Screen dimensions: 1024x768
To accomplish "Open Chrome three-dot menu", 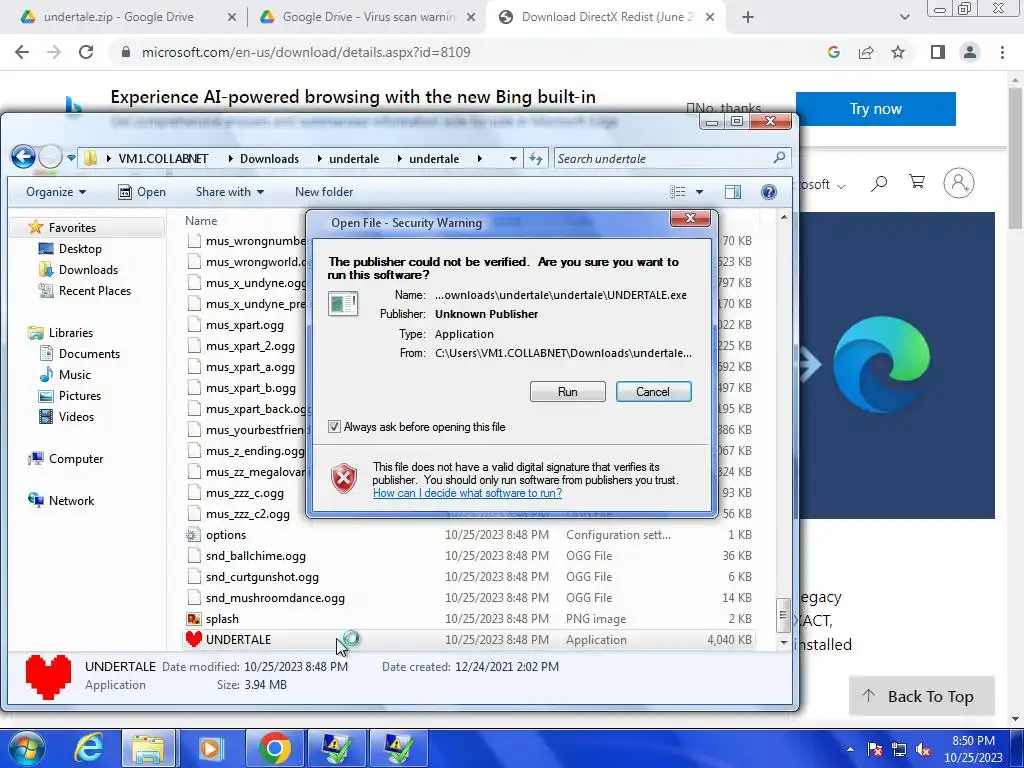I will (x=1002, y=52).
